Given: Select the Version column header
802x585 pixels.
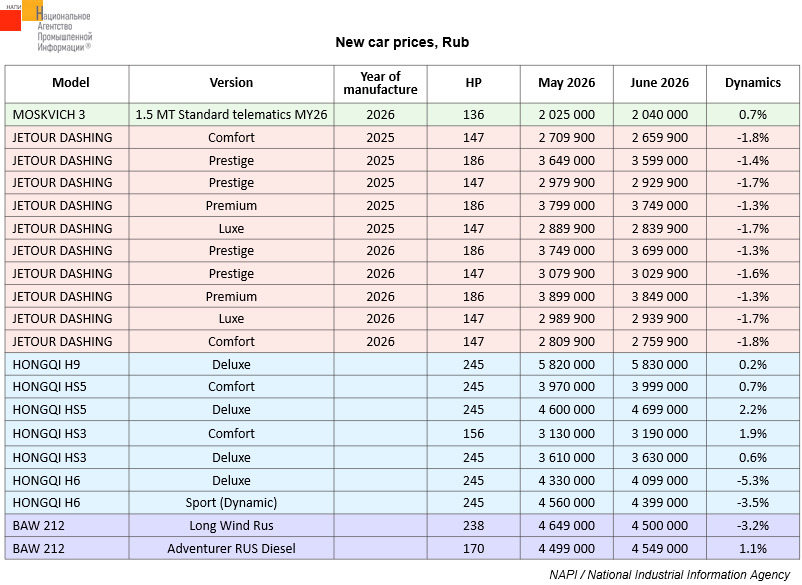Looking at the screenshot, I should click(231, 83).
